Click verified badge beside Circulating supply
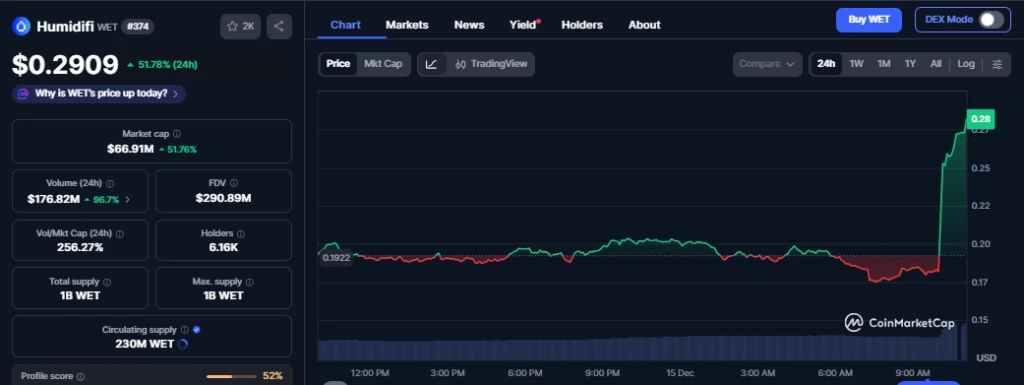The height and width of the screenshot is (385, 1024). [197, 330]
